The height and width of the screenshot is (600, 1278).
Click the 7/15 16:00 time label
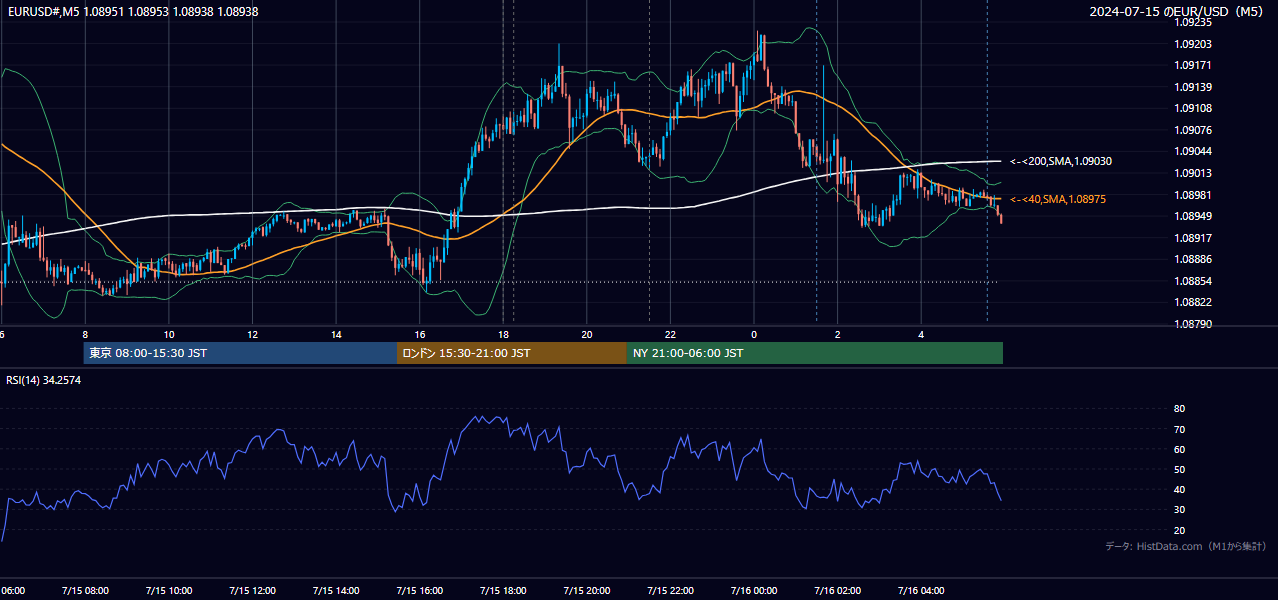tap(419, 590)
